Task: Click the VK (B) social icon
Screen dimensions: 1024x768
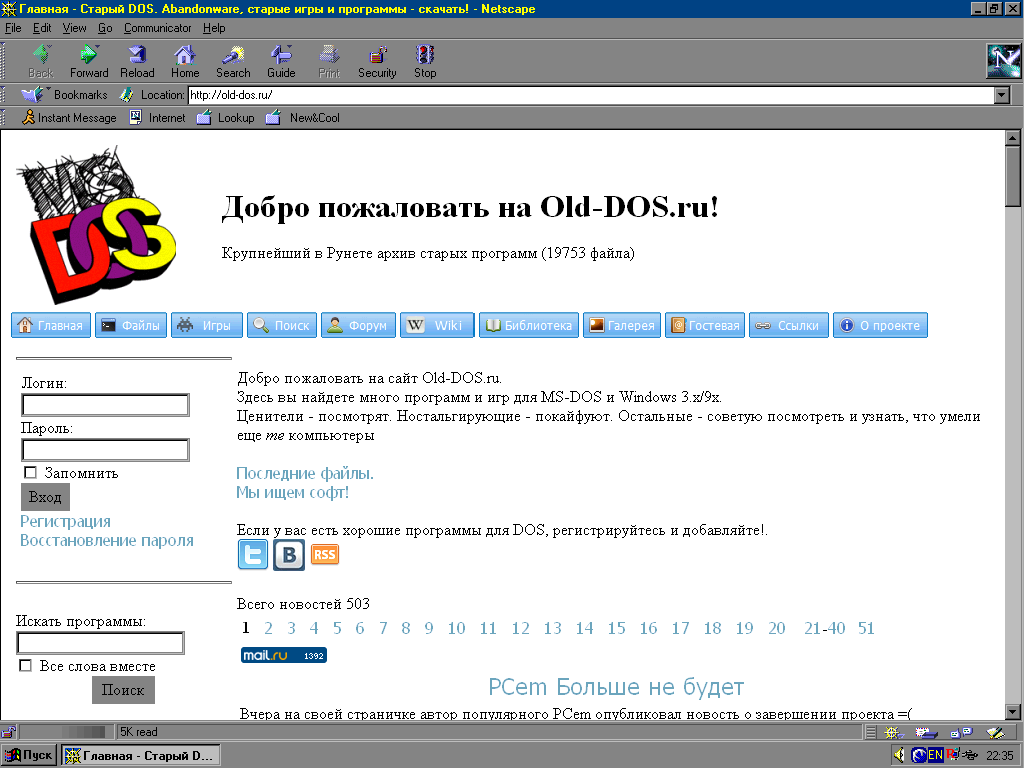Action: click(289, 554)
